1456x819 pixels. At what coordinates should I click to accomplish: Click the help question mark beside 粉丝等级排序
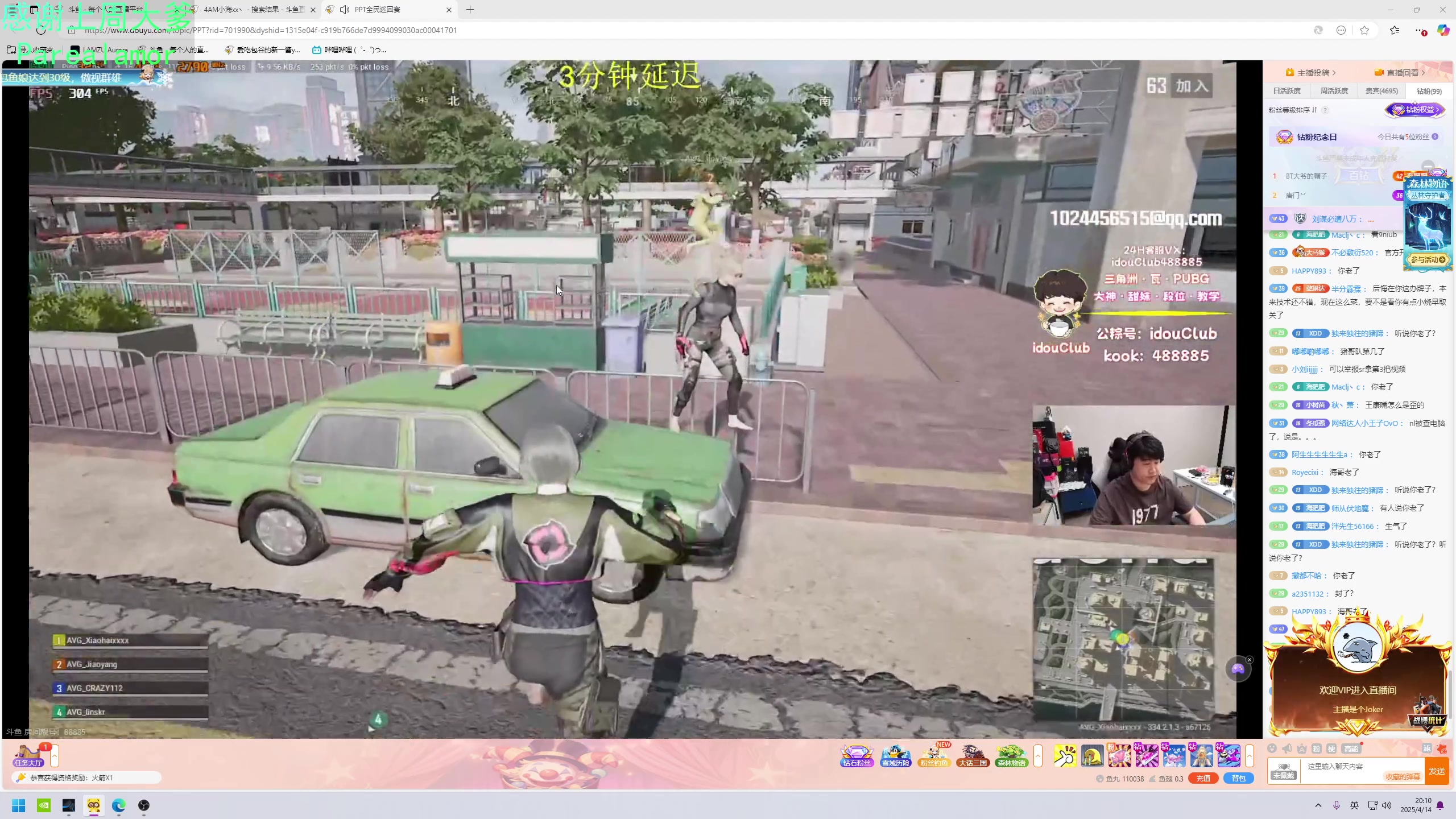point(1325,110)
